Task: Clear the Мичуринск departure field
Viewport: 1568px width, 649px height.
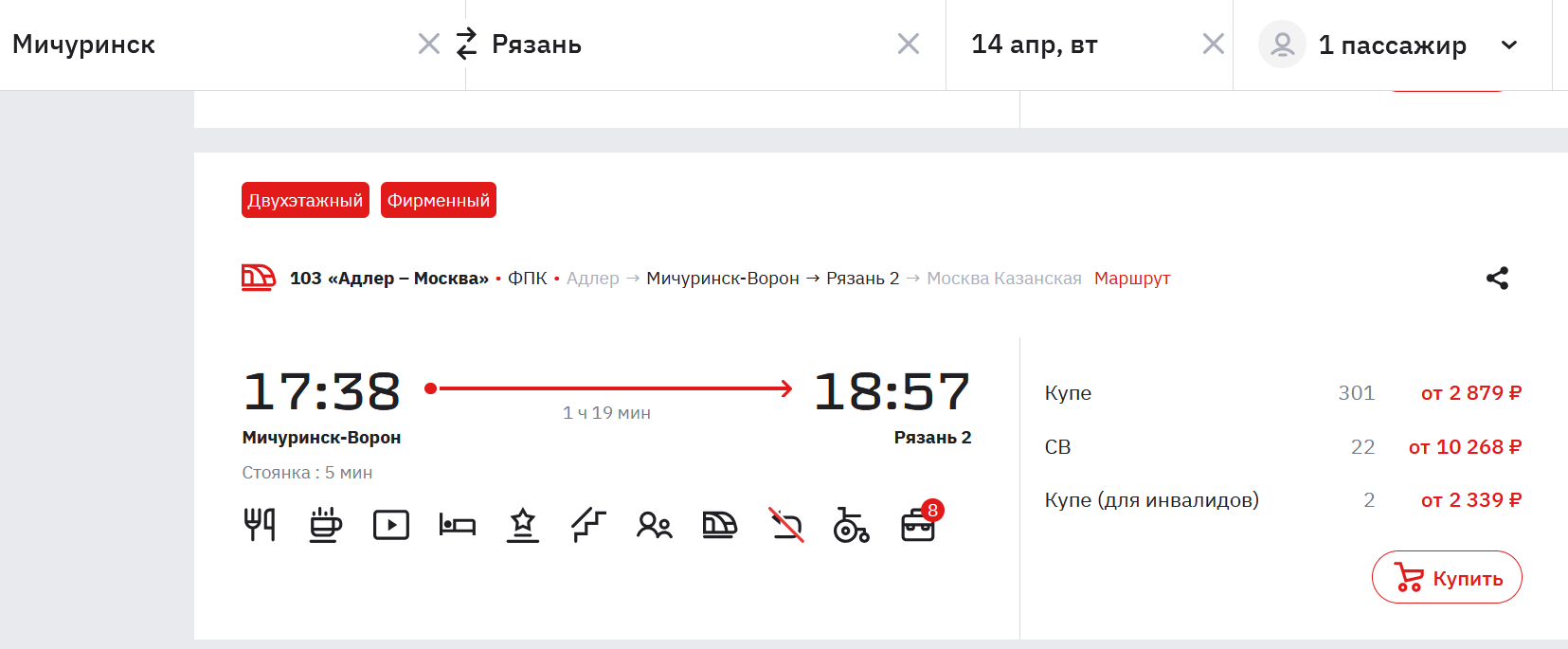Action: coord(429,44)
